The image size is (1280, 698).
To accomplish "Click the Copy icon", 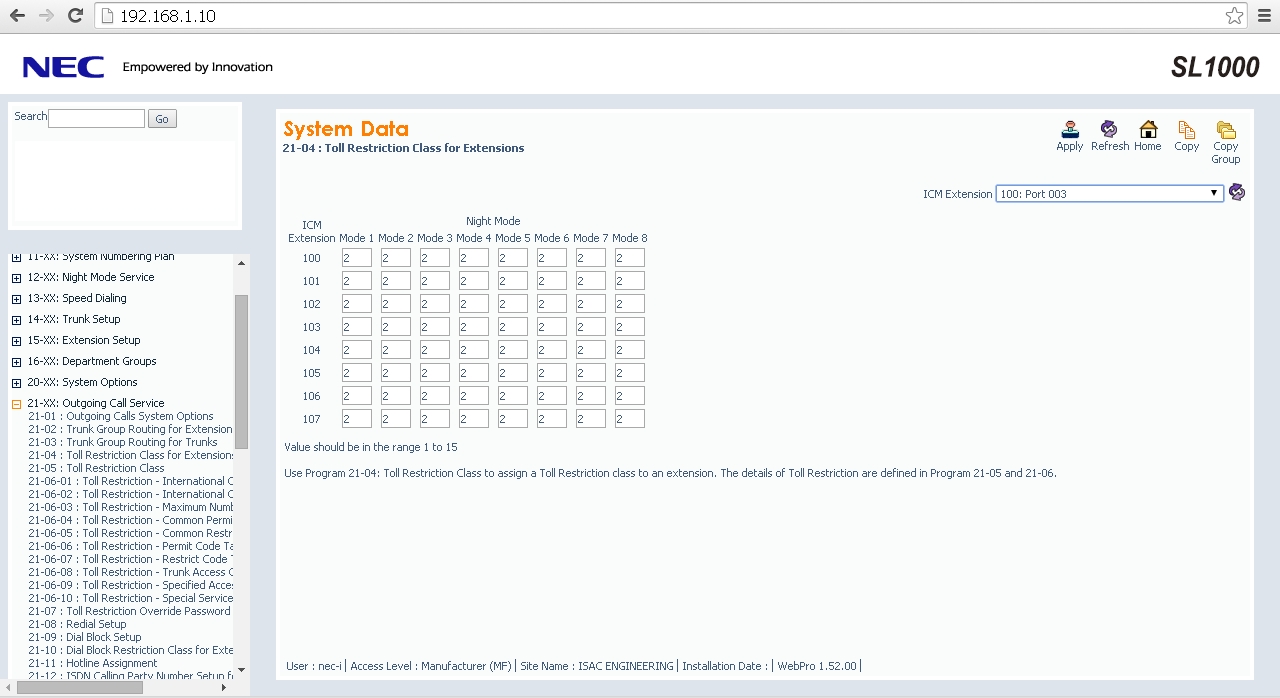I will coord(1186,130).
